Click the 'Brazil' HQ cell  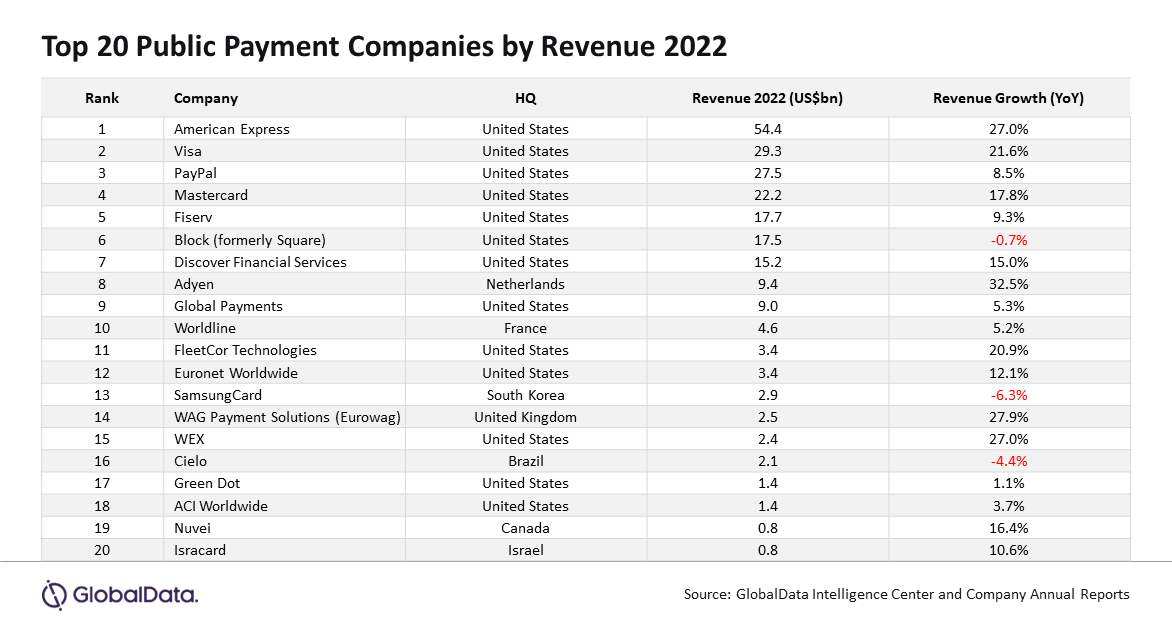[525, 461]
